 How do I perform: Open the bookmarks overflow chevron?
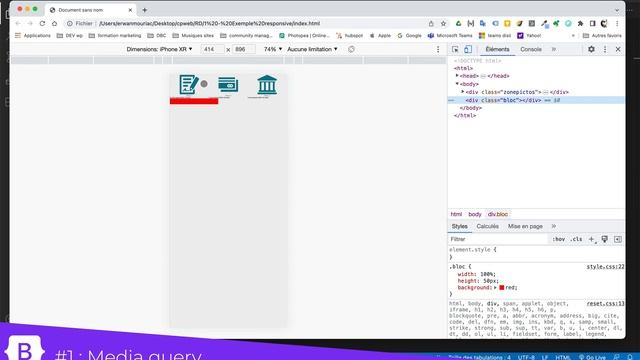[573, 36]
